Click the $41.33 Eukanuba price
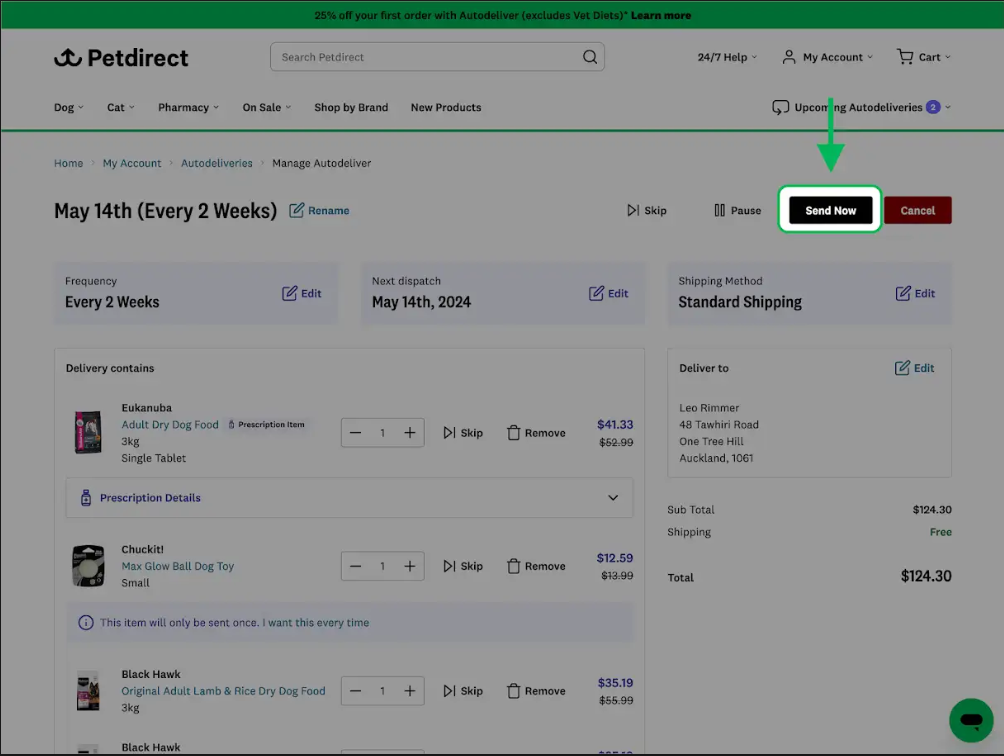Viewport: 1004px width, 756px height. (615, 424)
